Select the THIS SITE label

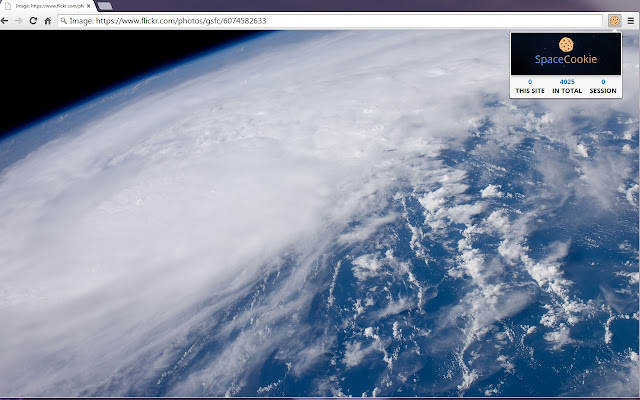point(530,91)
